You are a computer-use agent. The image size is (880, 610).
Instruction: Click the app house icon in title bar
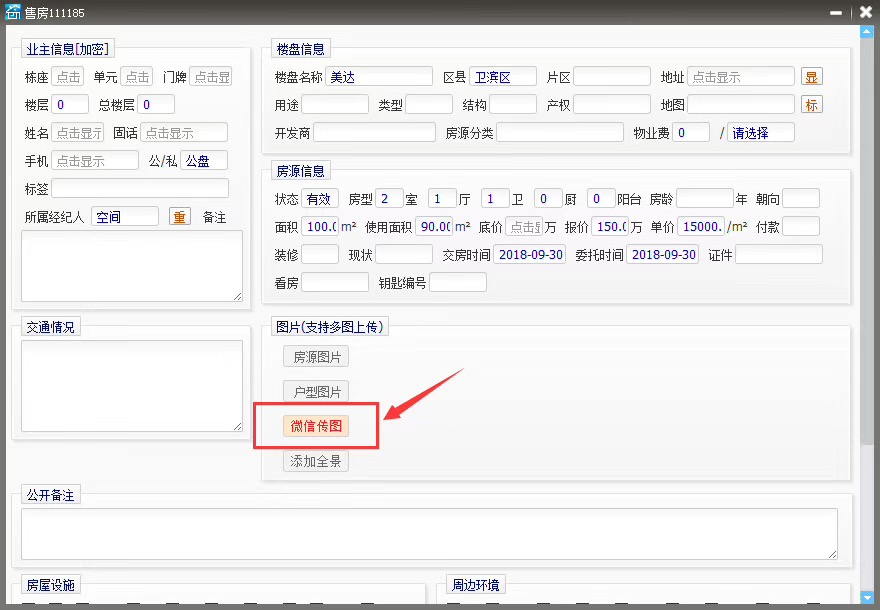click(x=12, y=12)
